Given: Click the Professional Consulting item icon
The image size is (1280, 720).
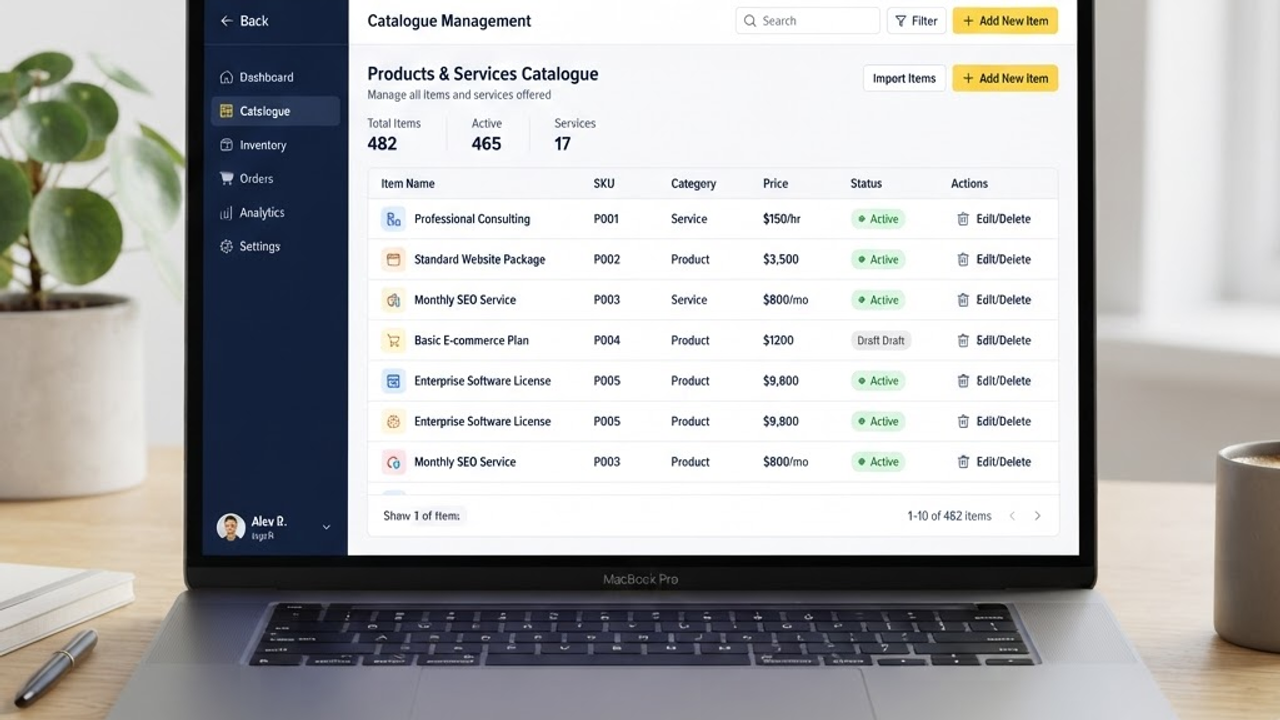Looking at the screenshot, I should (x=393, y=219).
